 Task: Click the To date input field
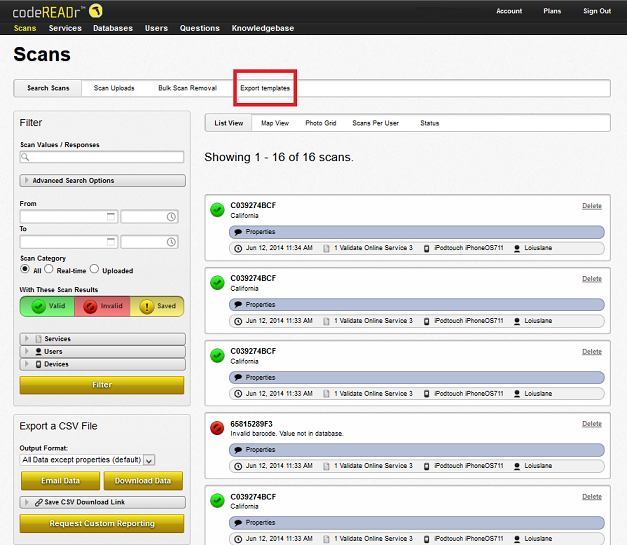click(x=69, y=242)
